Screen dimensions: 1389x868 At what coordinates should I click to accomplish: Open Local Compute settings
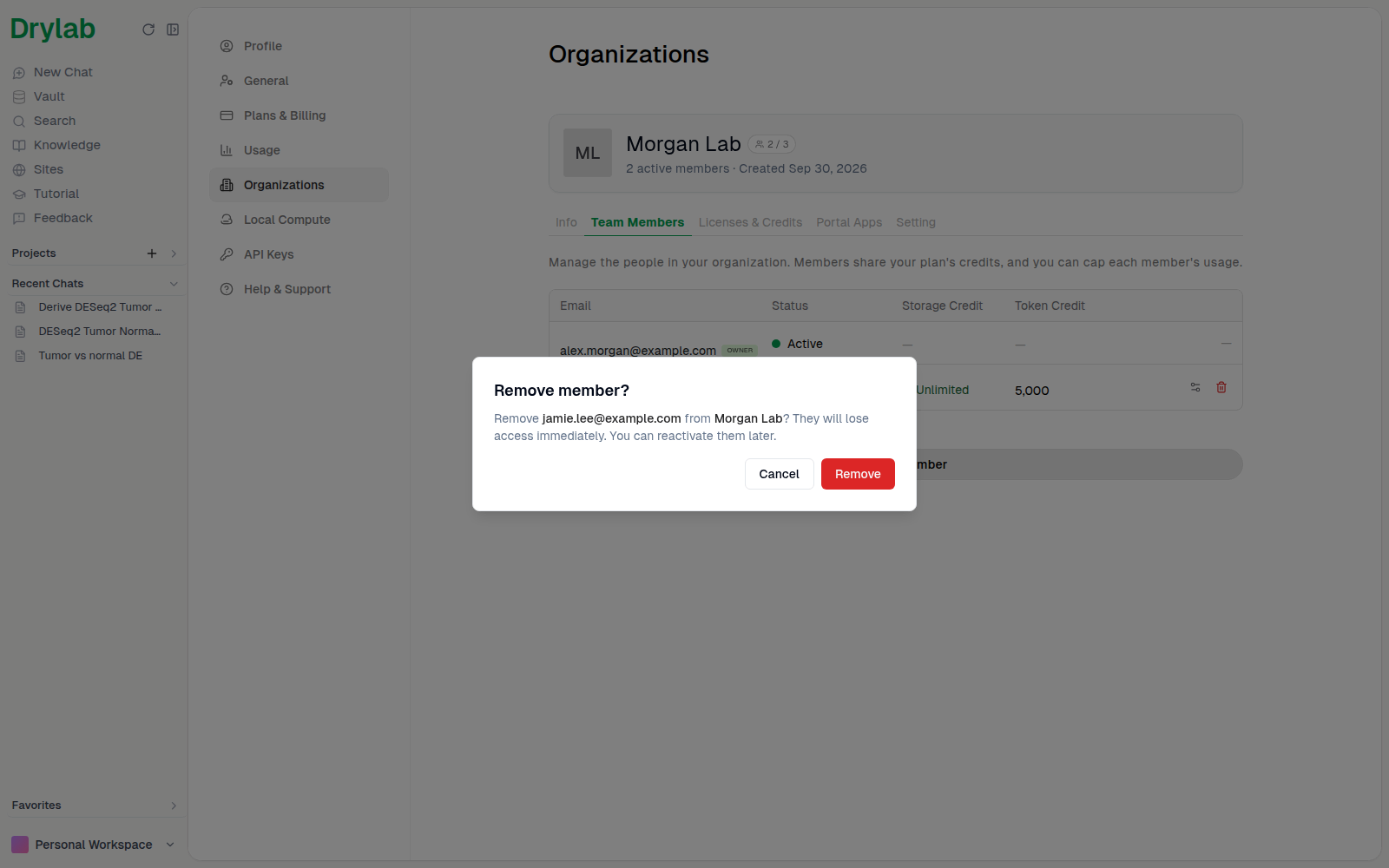point(299,220)
